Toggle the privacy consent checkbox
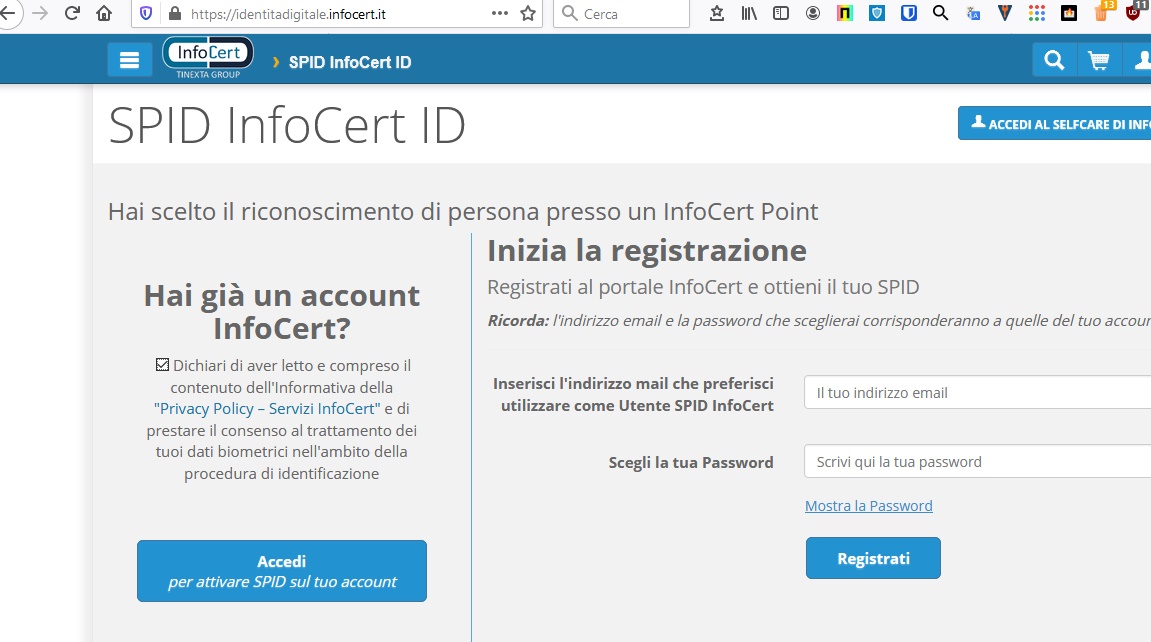The image size is (1151, 642). pos(162,365)
